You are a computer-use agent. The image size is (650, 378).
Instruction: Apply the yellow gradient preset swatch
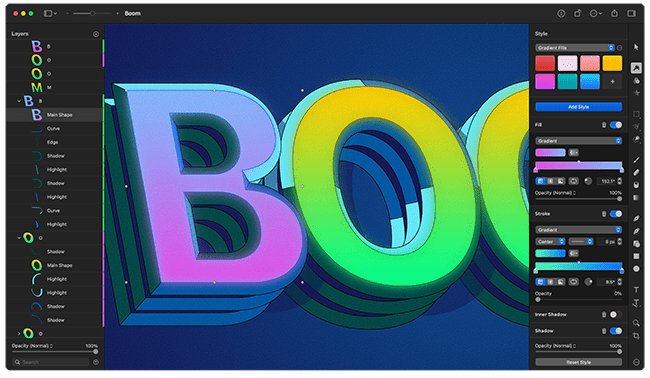tap(612, 63)
